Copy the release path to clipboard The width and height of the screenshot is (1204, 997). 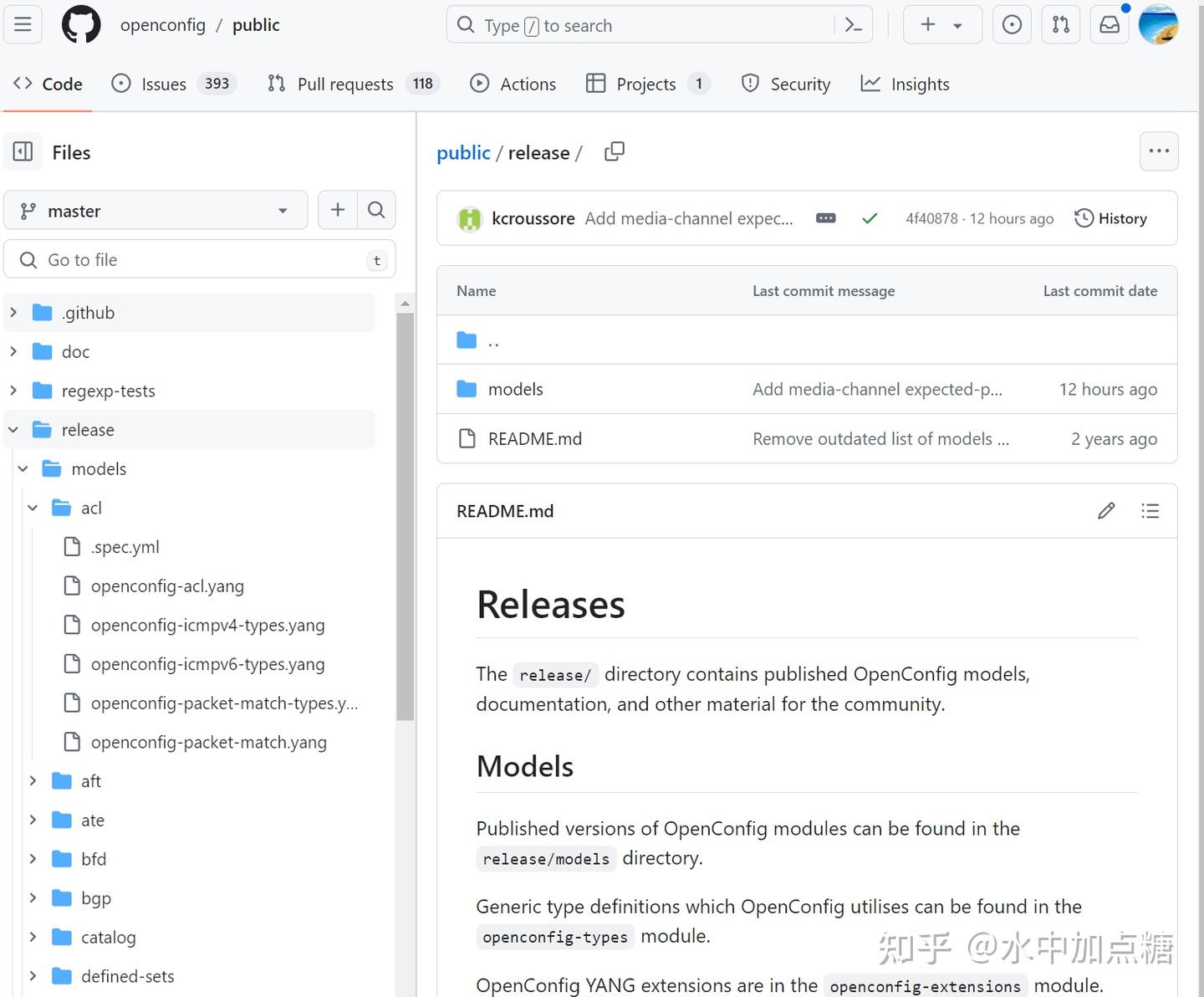615,151
